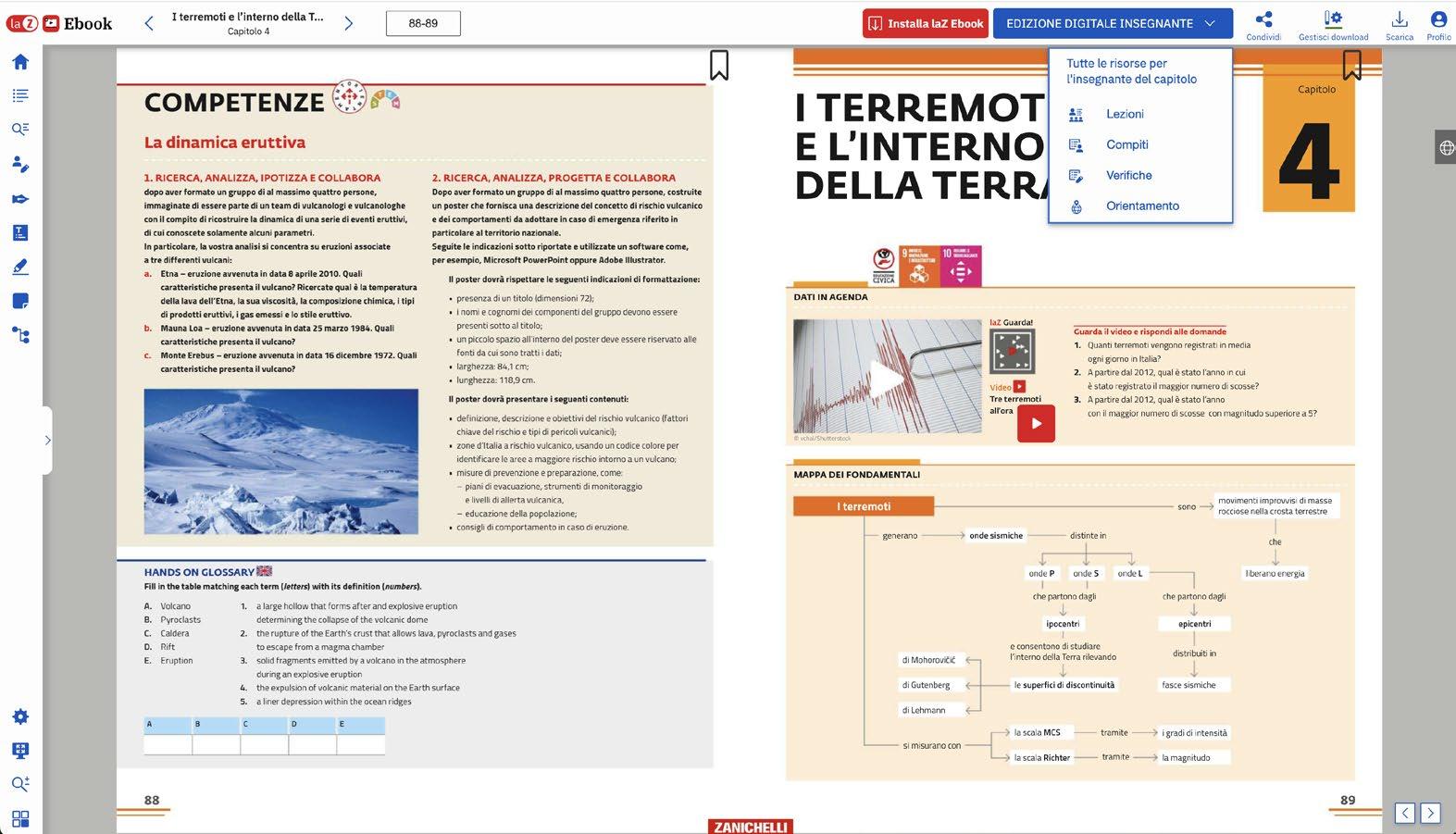Click the I terremoti concept map box
Image resolution: width=1456 pixels, height=834 pixels.
click(864, 506)
